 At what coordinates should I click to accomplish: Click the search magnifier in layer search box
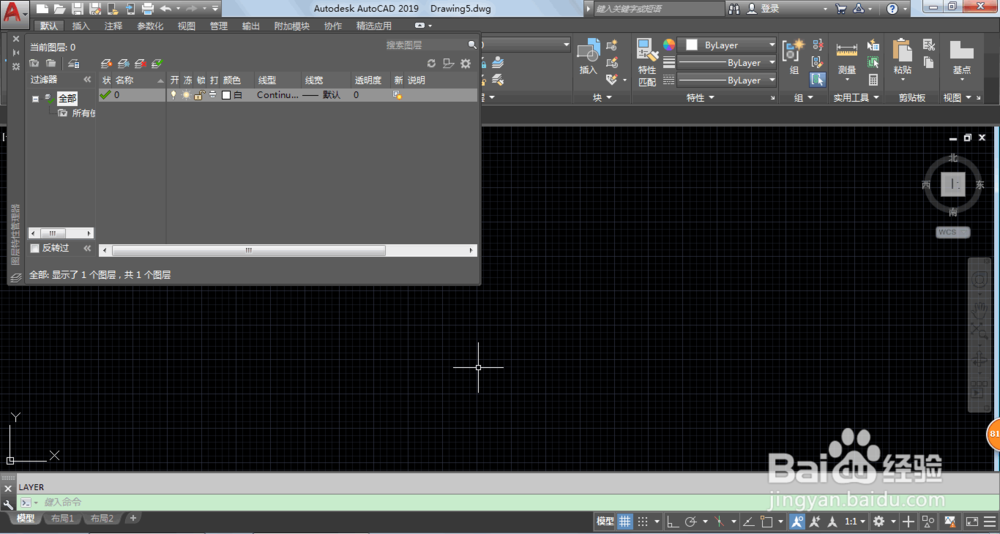pos(472,45)
